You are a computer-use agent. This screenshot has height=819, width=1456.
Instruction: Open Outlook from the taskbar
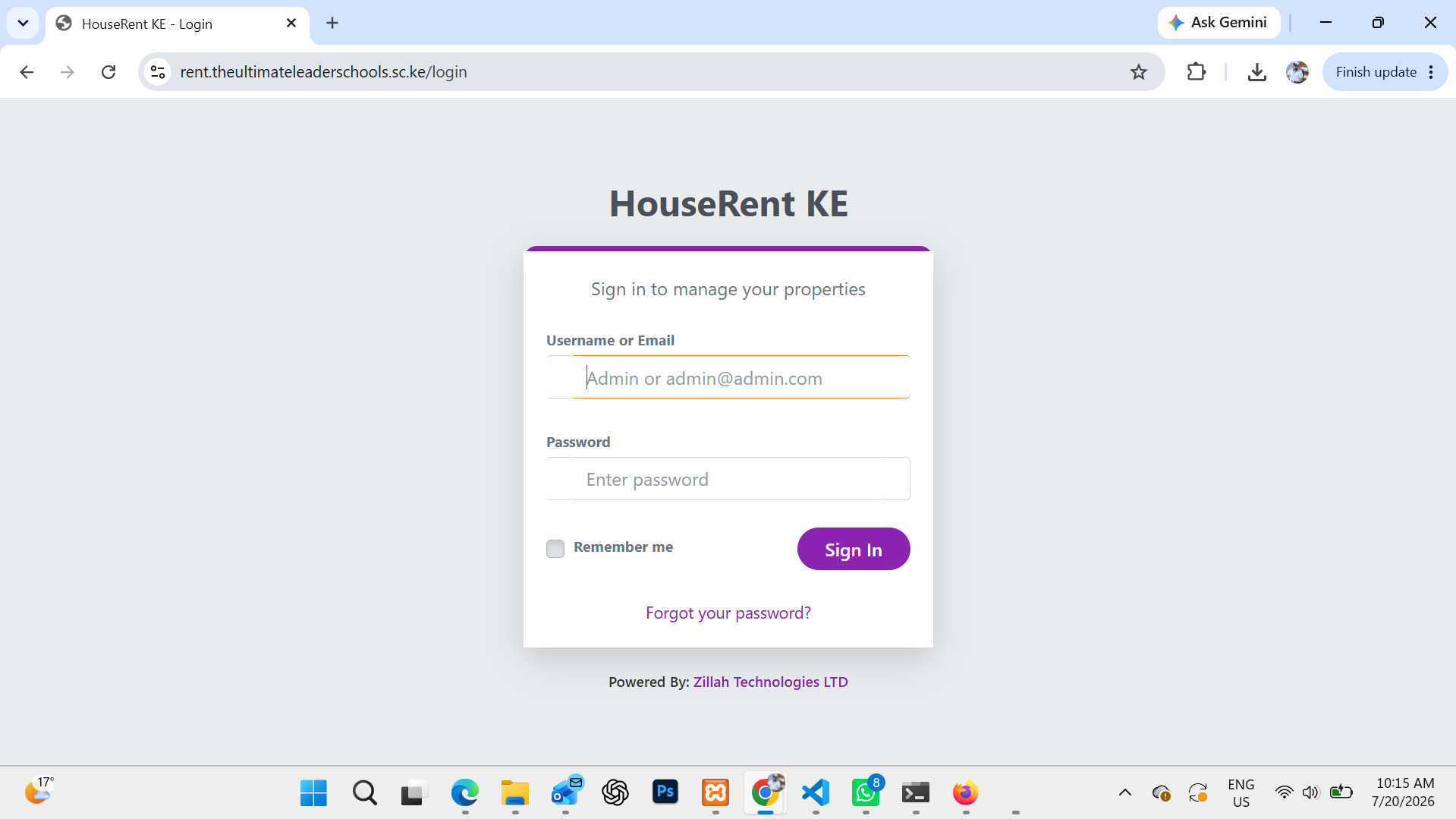click(566, 793)
